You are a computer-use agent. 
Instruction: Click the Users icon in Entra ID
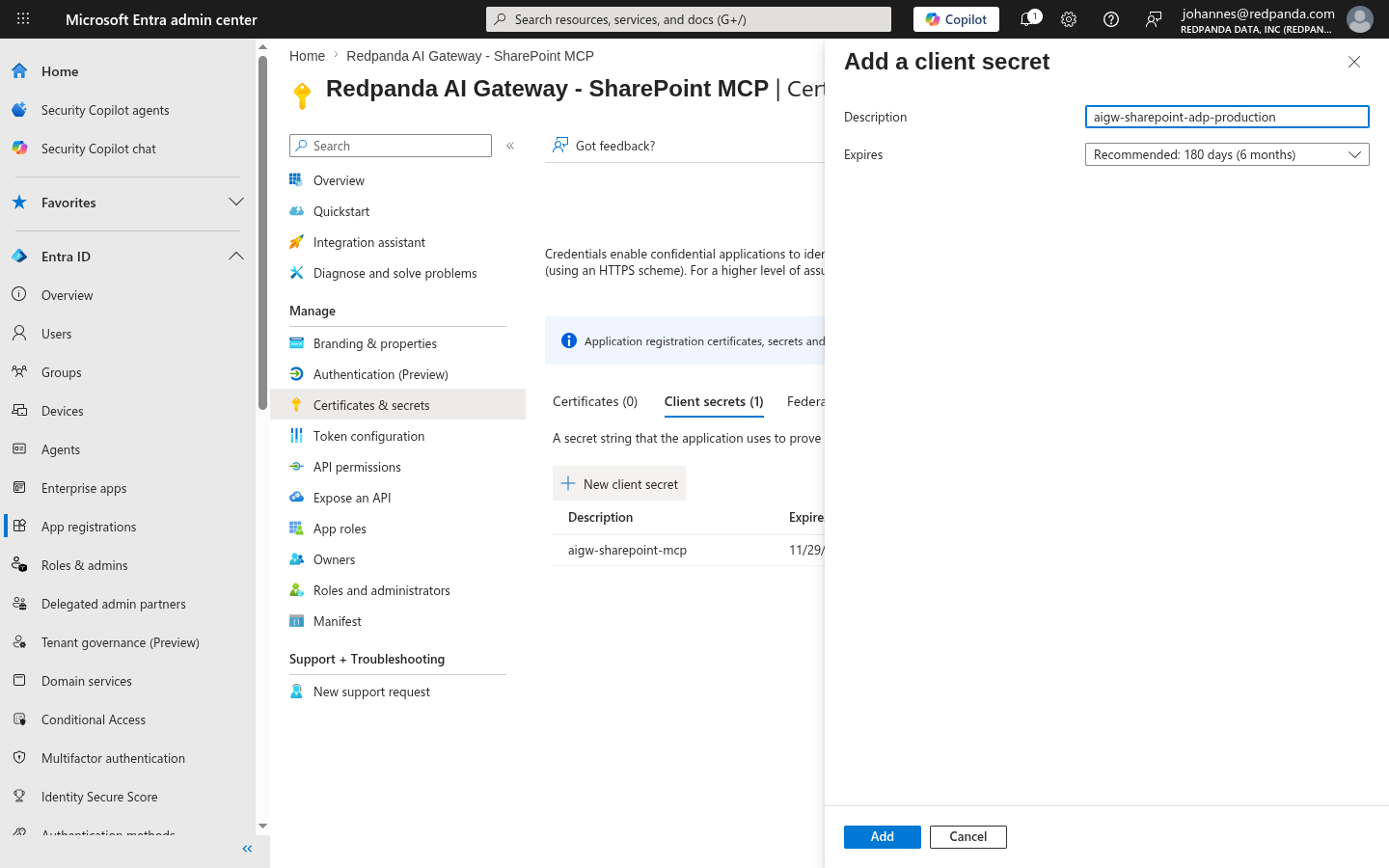pos(19,334)
